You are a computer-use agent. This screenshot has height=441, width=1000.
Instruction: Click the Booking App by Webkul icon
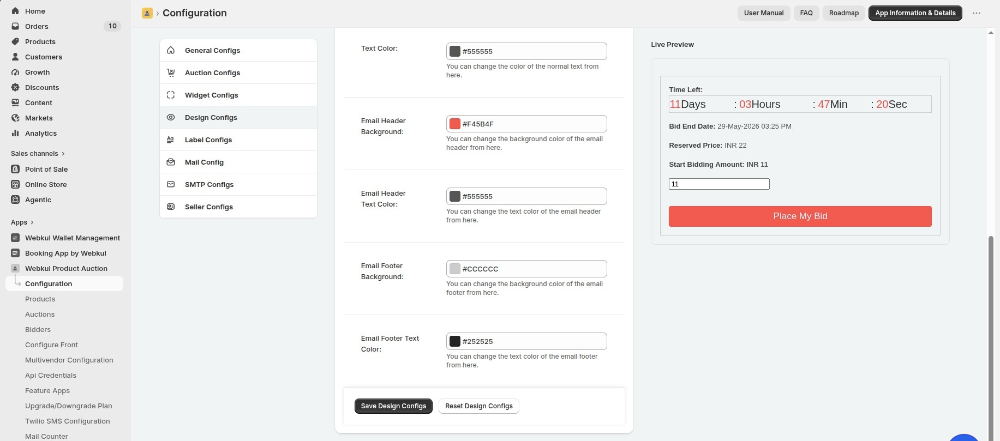[15, 253]
